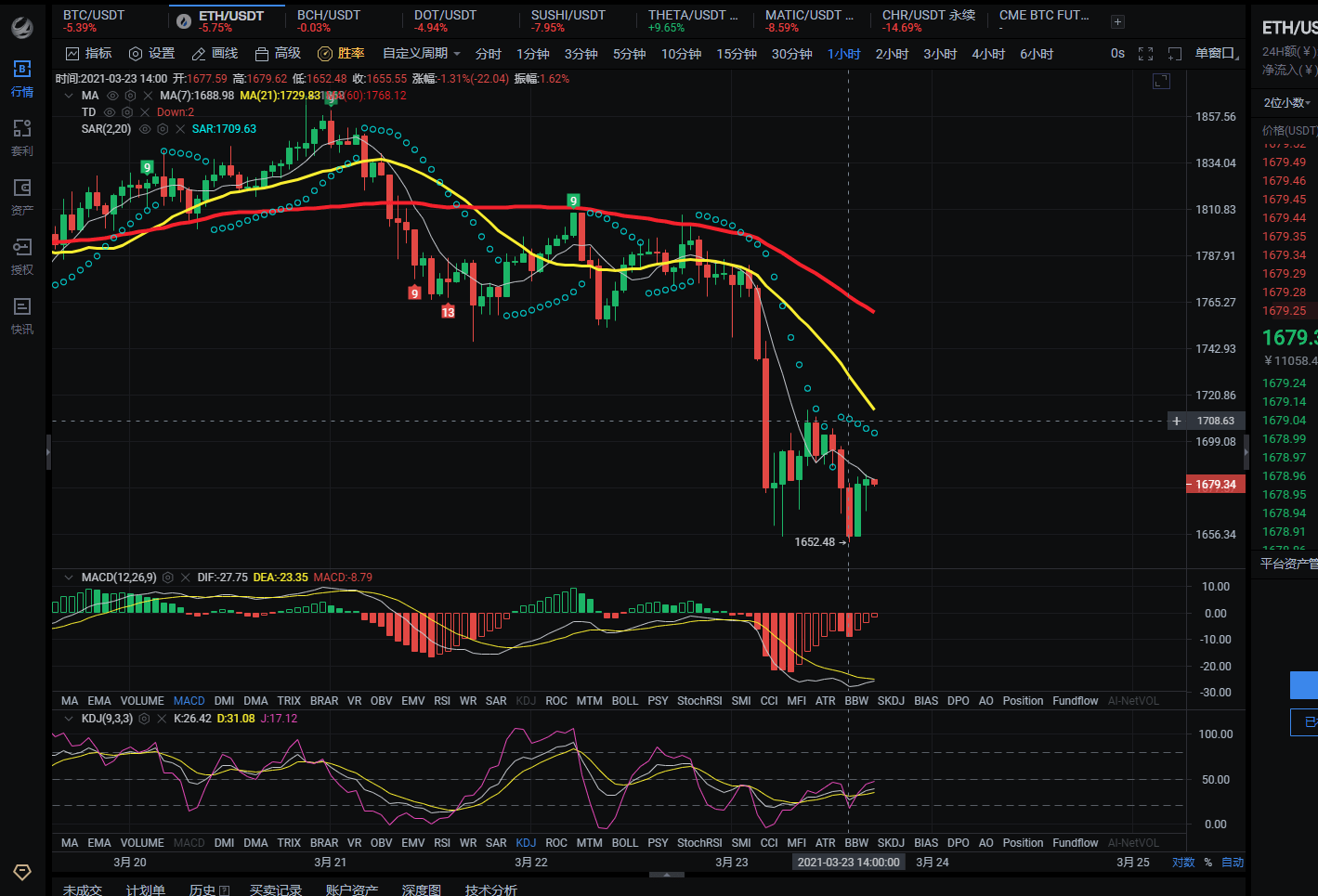Remove the MACD sub-chart
Viewport: 1318px width, 896px height.
(x=186, y=578)
